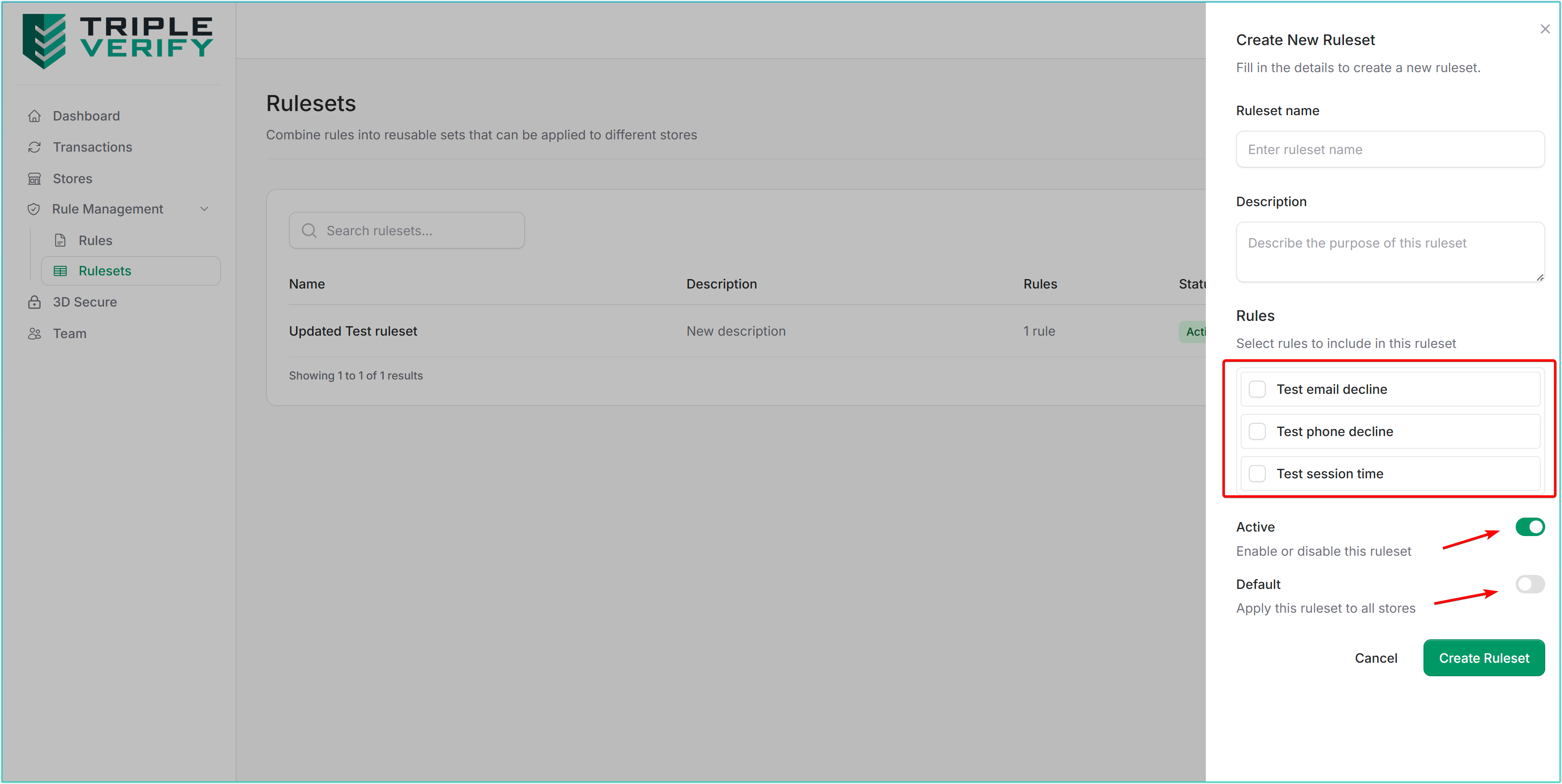The width and height of the screenshot is (1562, 784).
Task: Collapse the Rule Management chevron
Action: click(205, 209)
